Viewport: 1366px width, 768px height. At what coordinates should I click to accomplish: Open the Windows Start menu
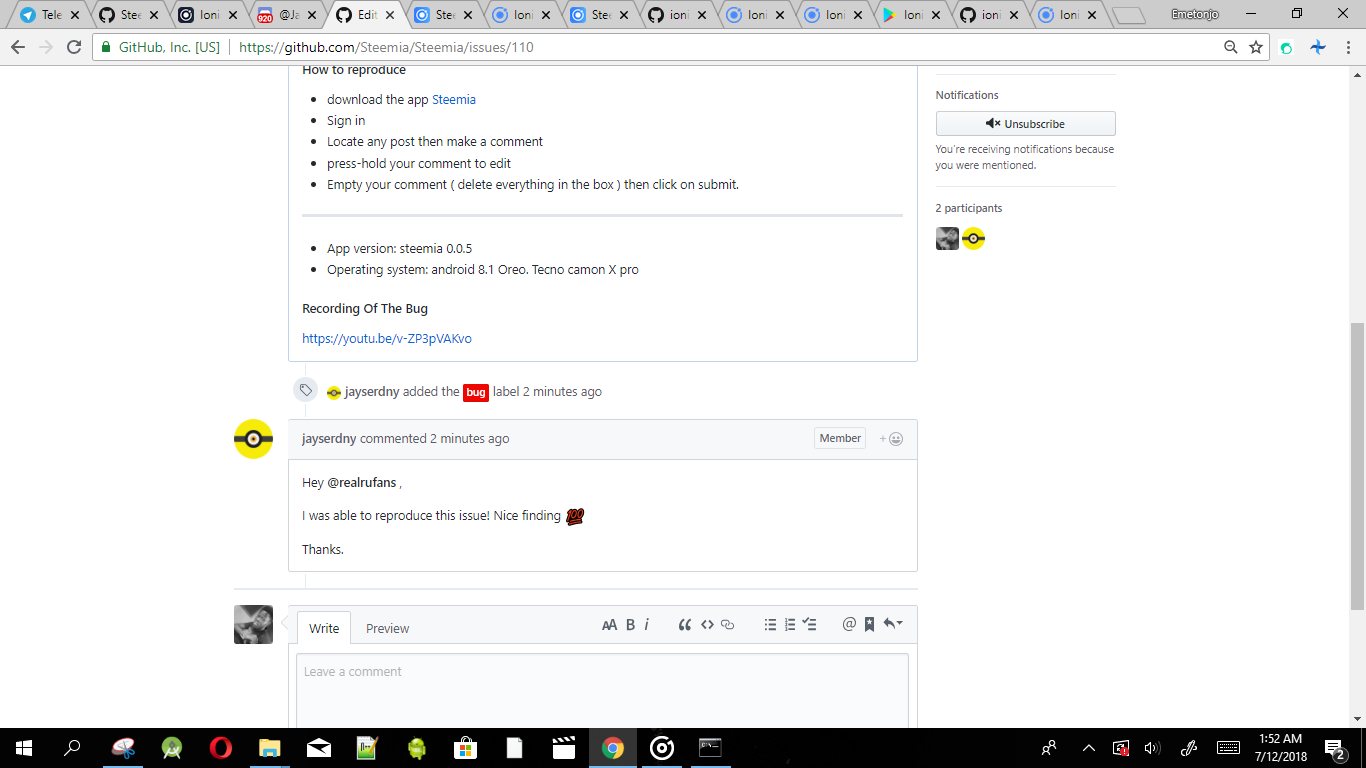tap(24, 748)
